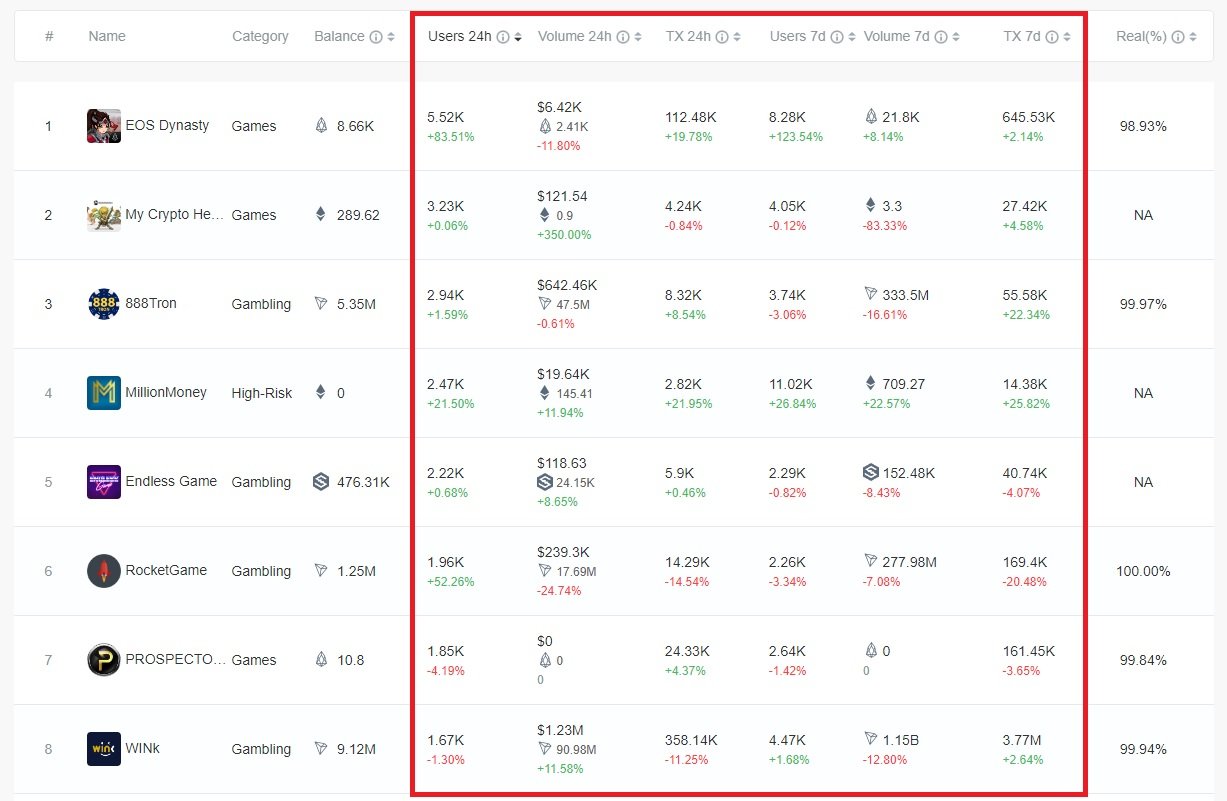Screen dimensions: 1227x801
Task: Click the Endless Game logo icon
Action: pos(104,482)
